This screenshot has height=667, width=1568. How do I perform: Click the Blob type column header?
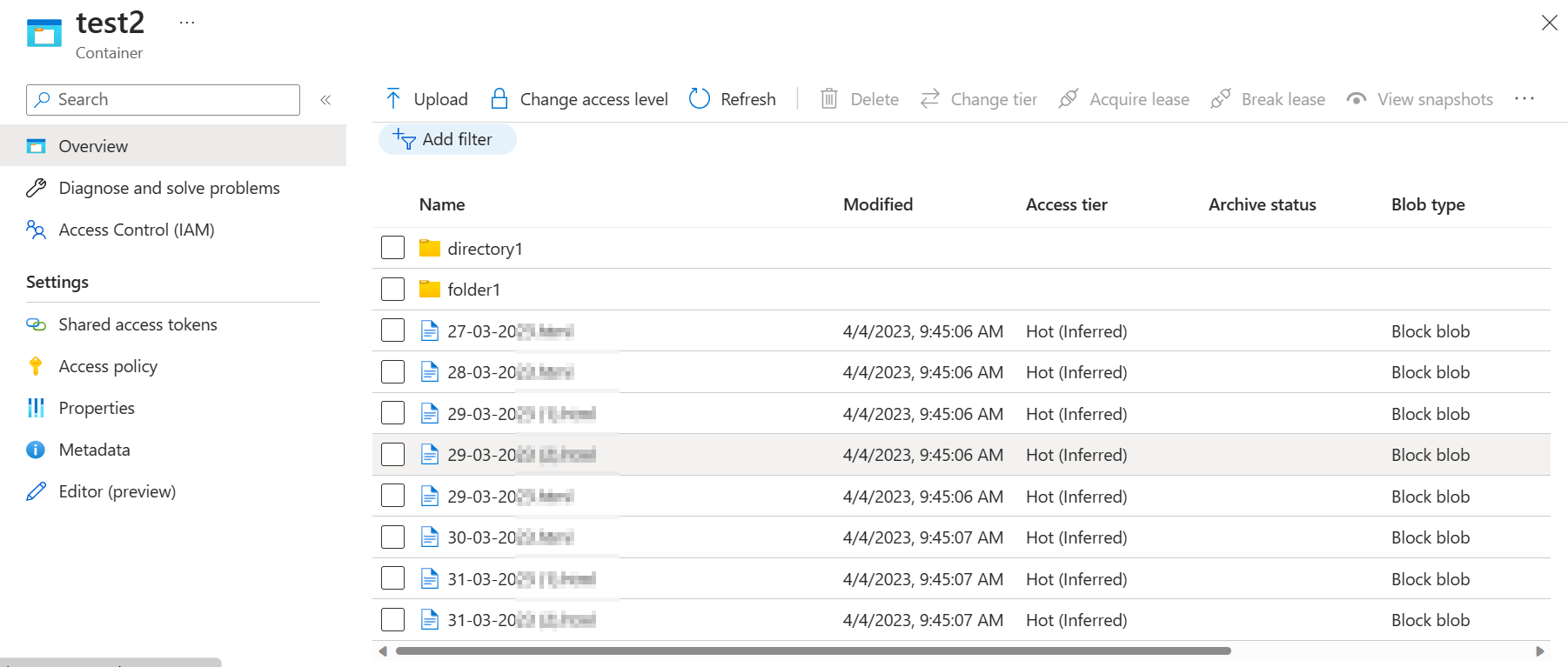coord(1428,204)
